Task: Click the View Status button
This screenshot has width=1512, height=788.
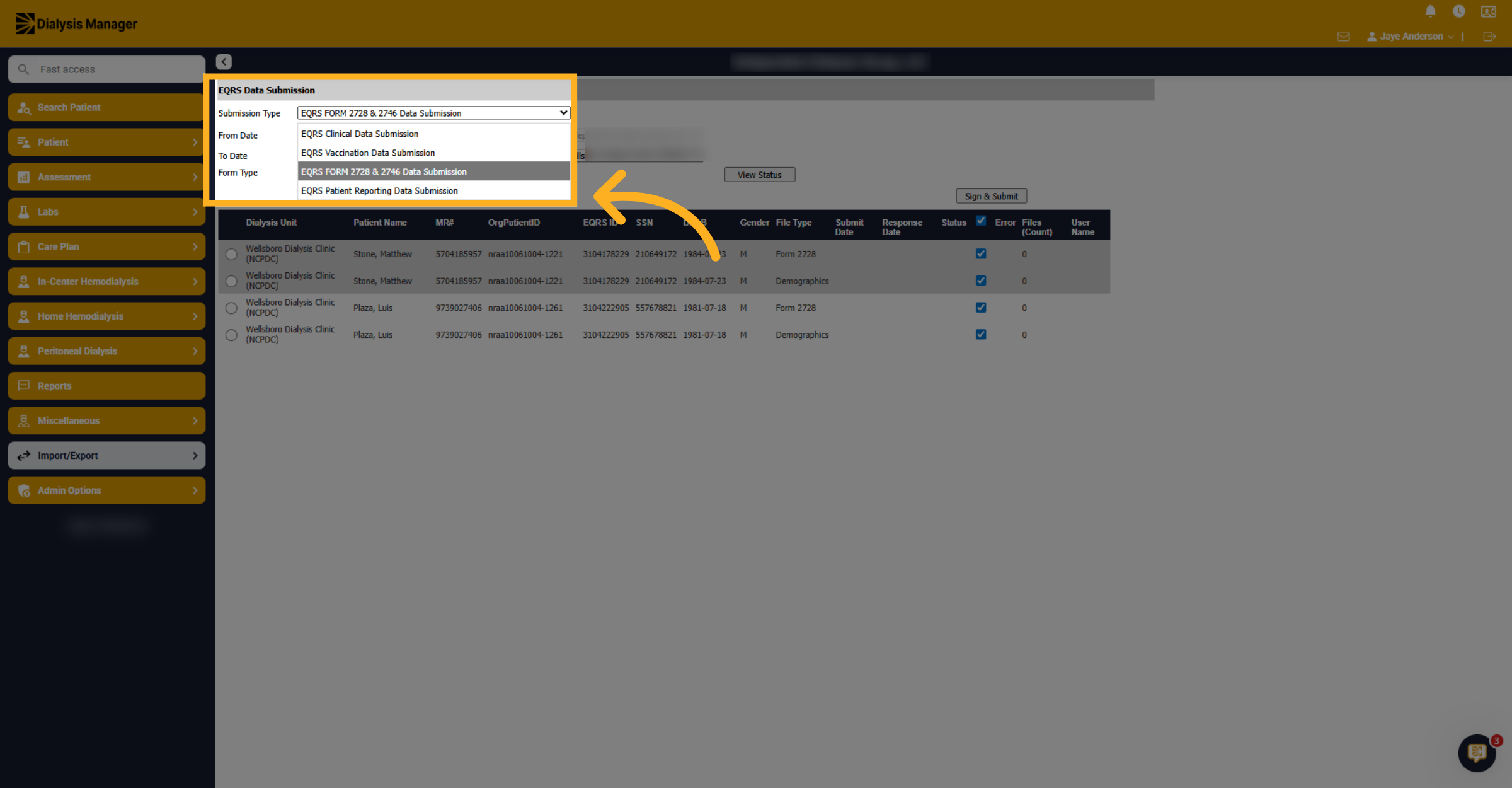Action: [759, 175]
